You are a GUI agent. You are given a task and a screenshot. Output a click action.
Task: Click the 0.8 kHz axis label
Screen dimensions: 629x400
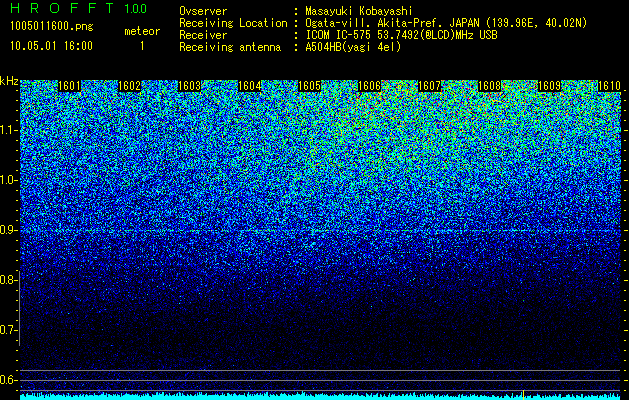click(8, 280)
